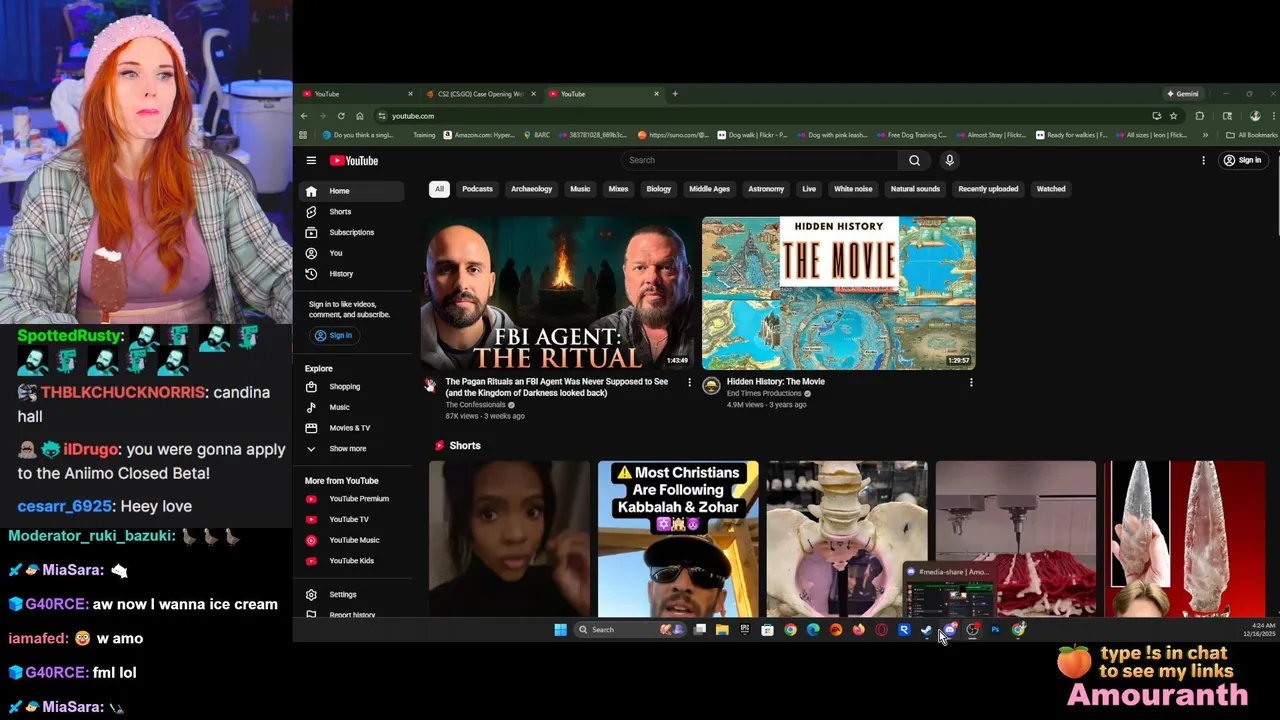Open Photoshop from the taskbar
Screen dimensions: 1280x720
(995, 630)
